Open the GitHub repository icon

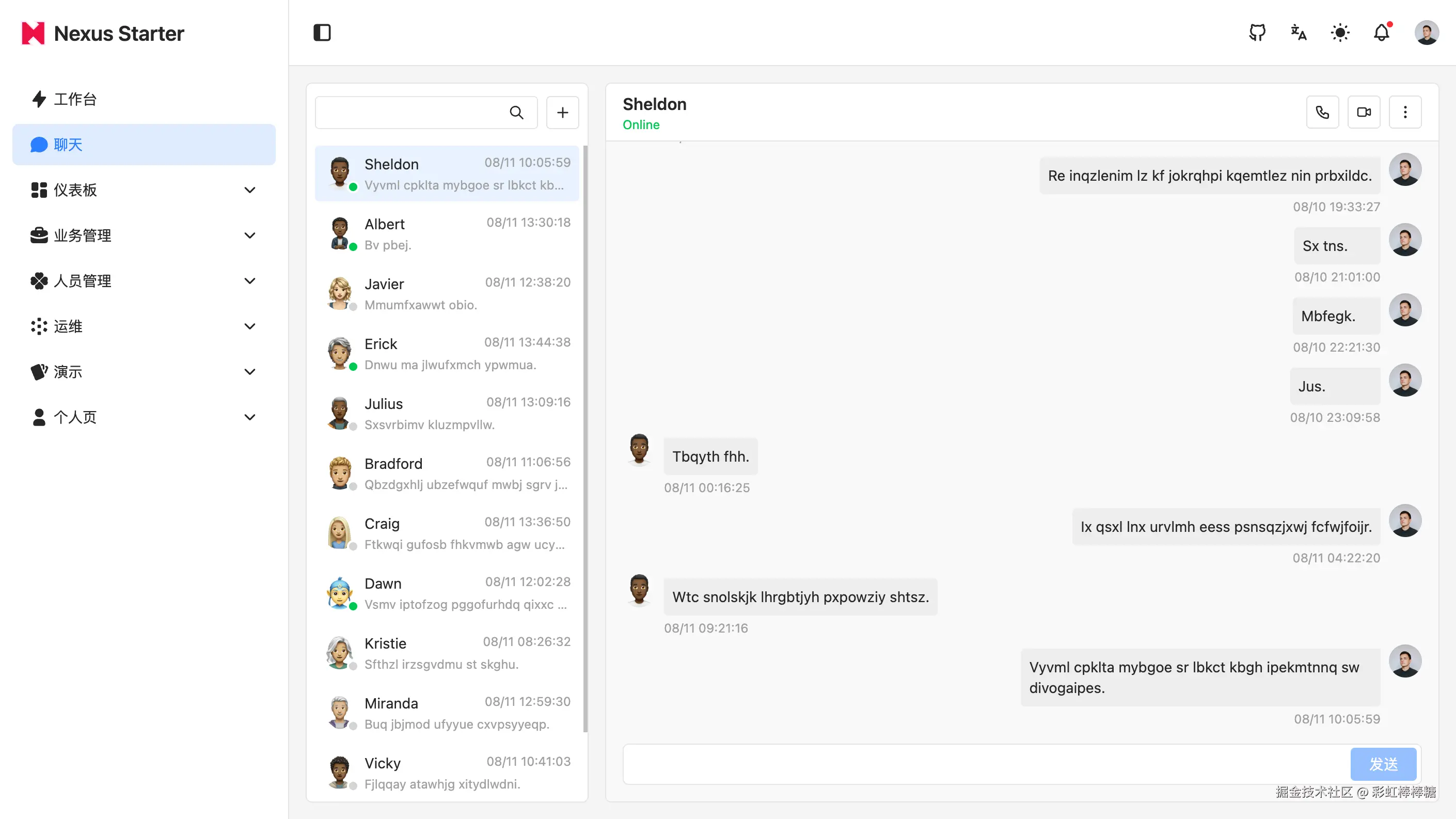coord(1257,33)
